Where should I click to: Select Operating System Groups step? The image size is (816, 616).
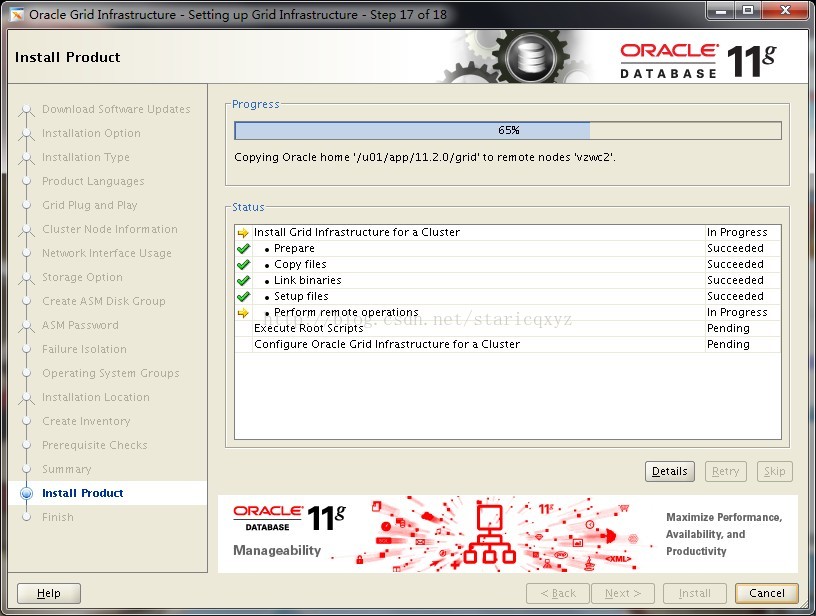coord(110,373)
